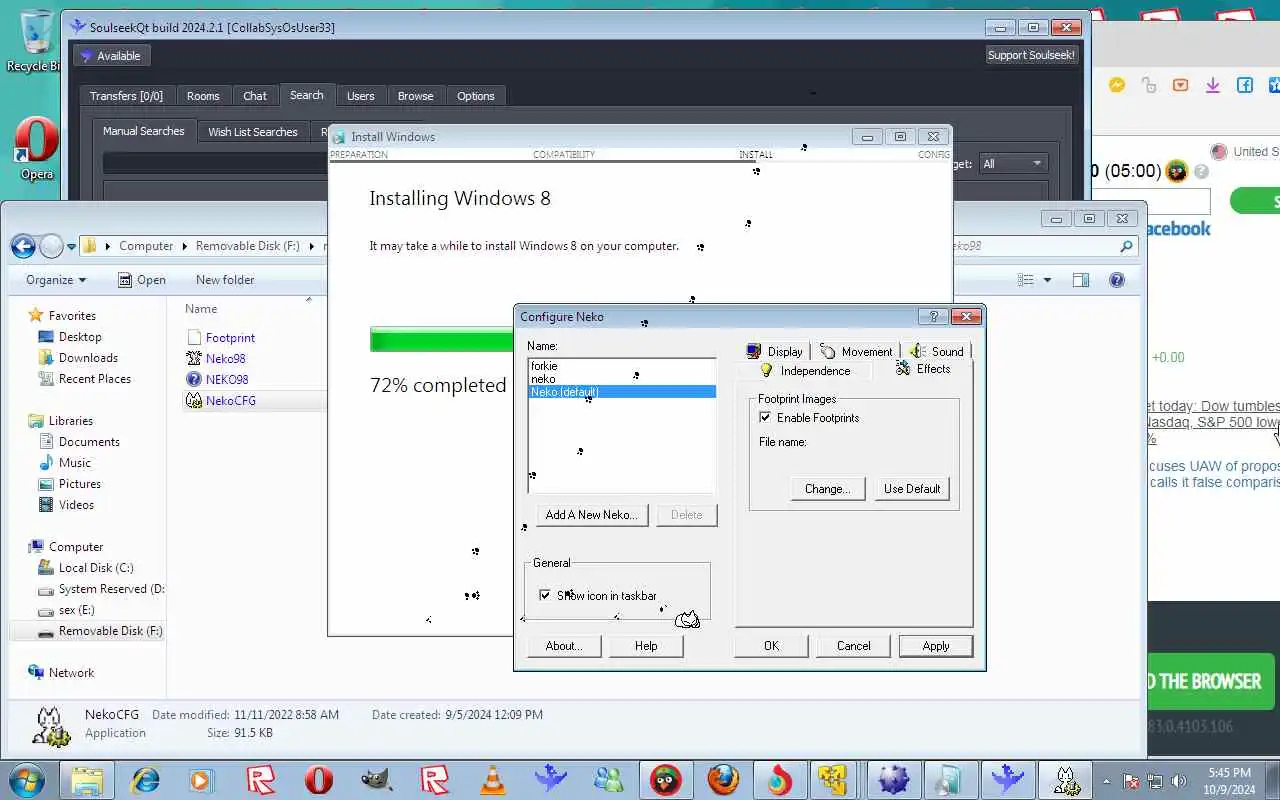Click padlock icon in browser toolbar

(1149, 86)
